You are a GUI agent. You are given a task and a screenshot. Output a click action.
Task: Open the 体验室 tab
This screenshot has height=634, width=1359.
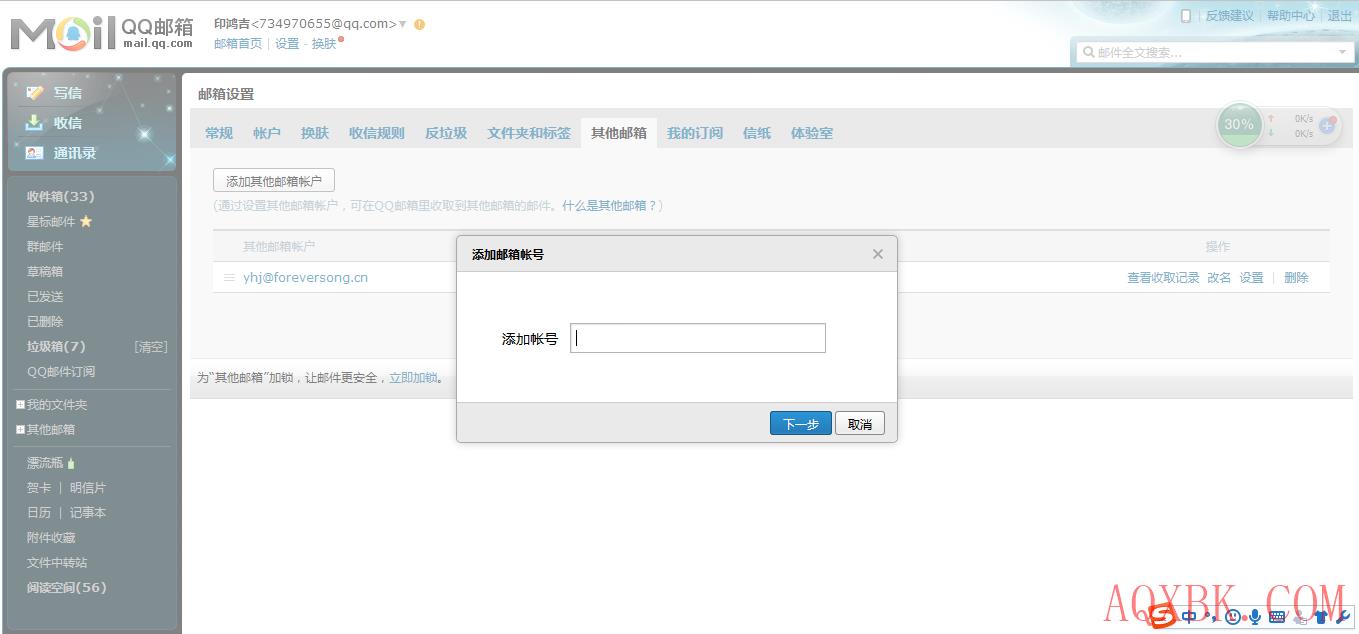pos(812,133)
